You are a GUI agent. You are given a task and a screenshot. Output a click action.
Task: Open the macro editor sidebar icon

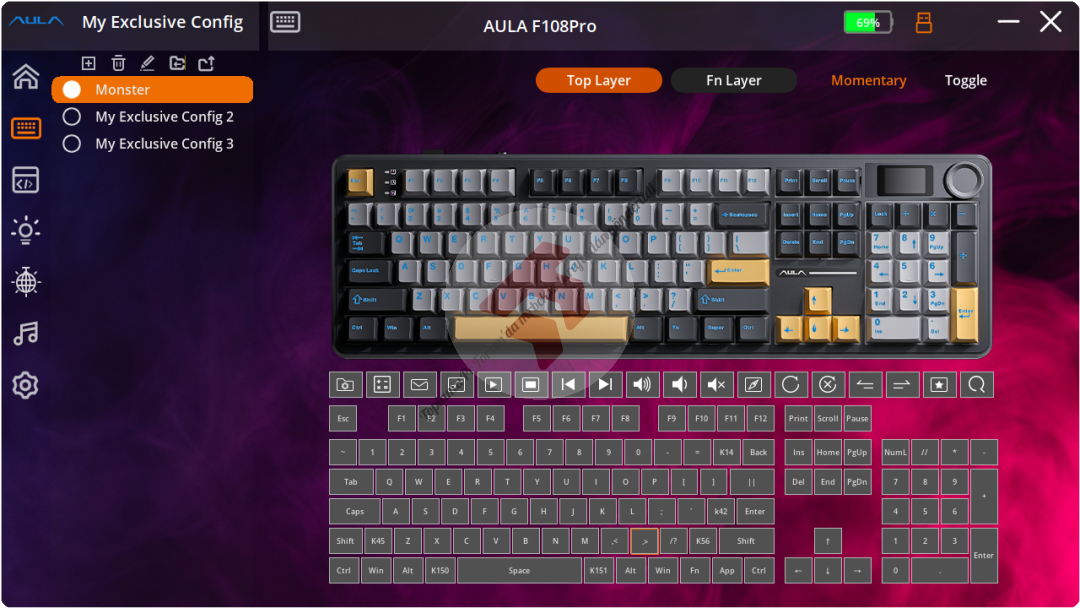click(25, 180)
